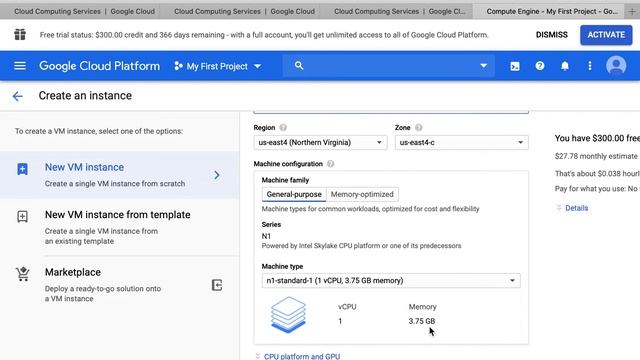
Task: Switch to Compute Engine My First Project tab
Action: click(x=551, y=11)
